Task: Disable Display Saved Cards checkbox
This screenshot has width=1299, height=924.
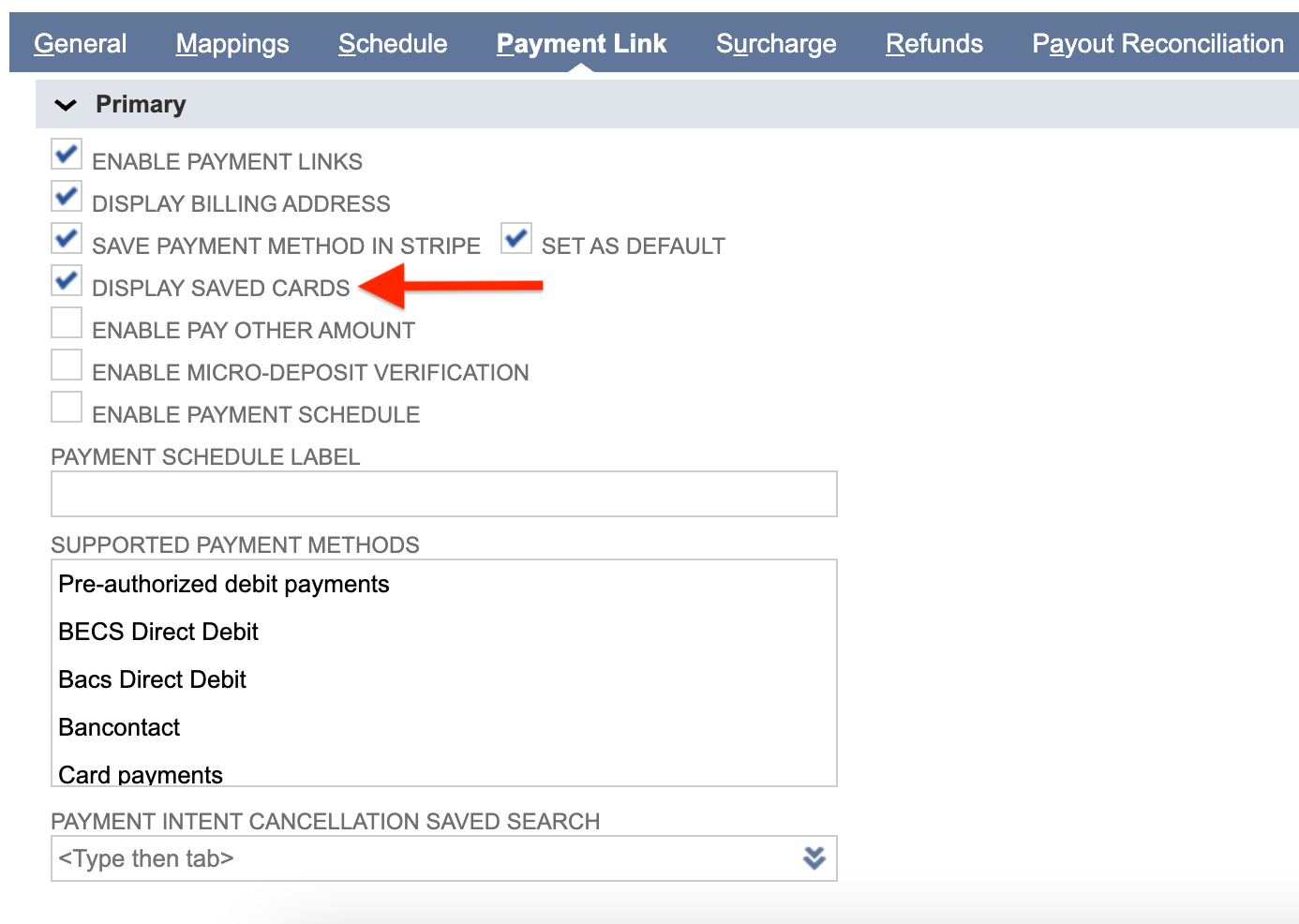Action: [x=67, y=281]
